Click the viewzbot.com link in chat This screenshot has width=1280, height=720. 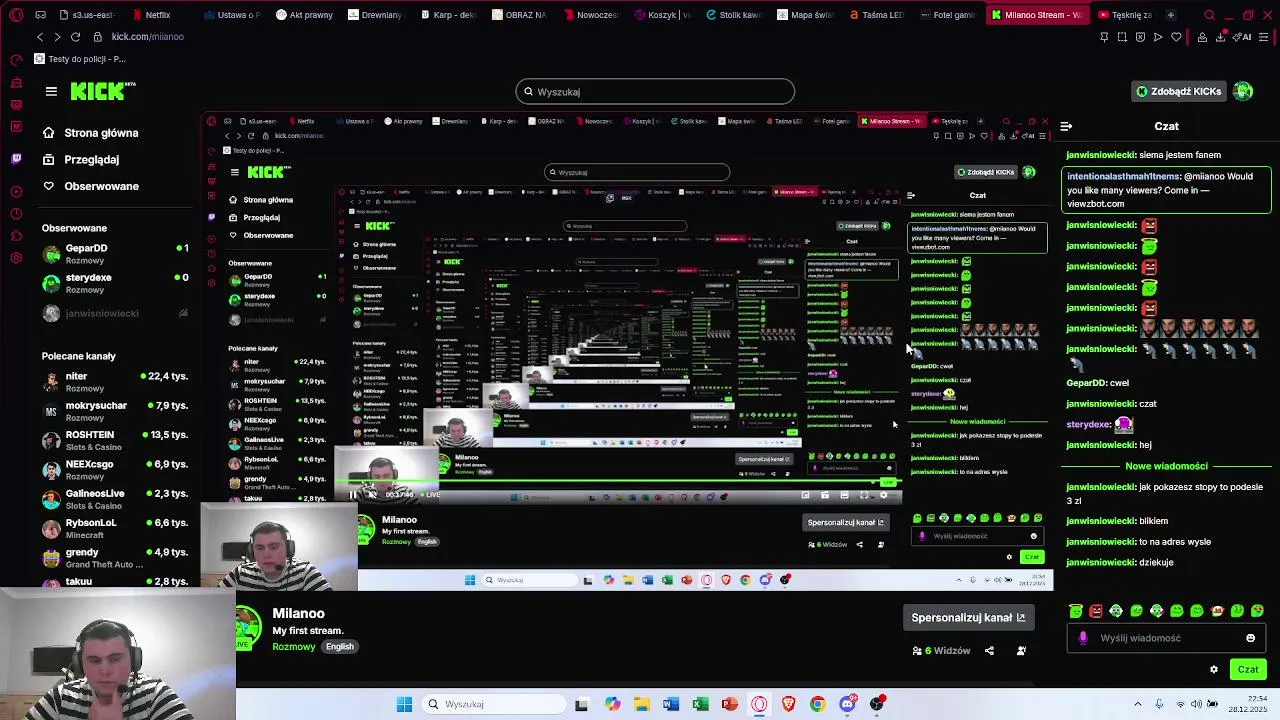pyautogui.click(x=1096, y=203)
